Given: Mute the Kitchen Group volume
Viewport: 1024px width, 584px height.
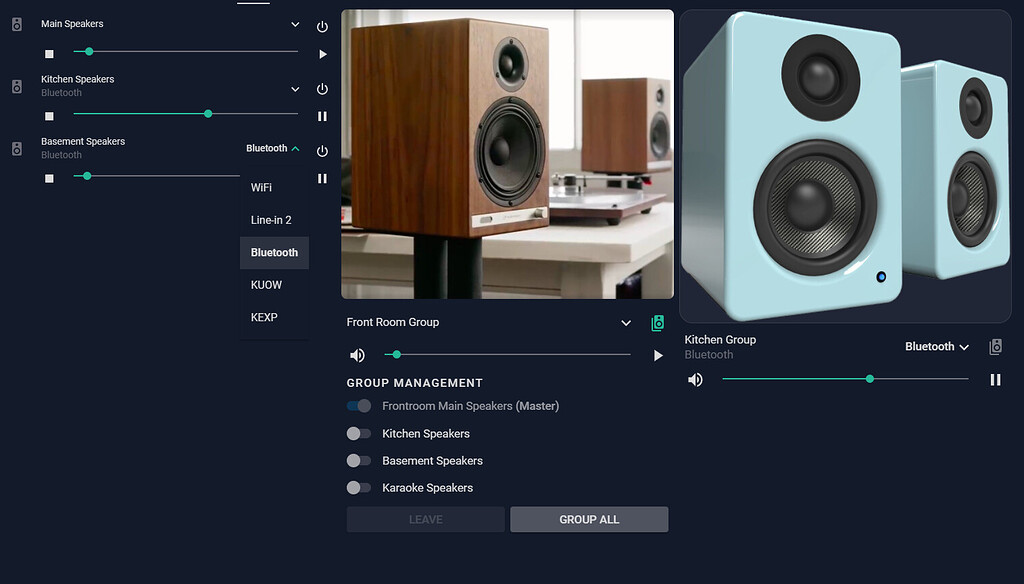Looking at the screenshot, I should tap(695, 379).
